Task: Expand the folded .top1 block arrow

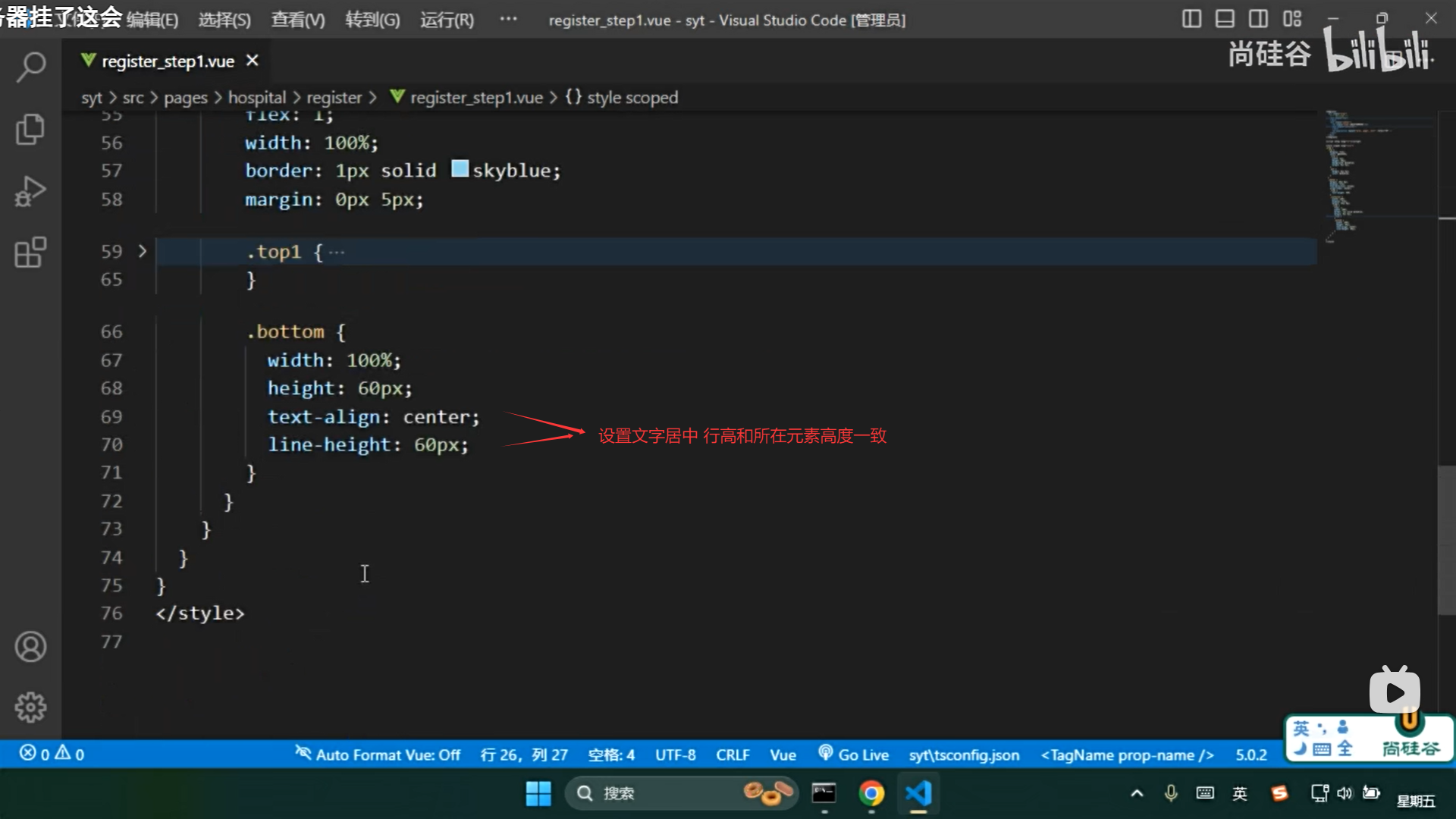Action: pos(143,251)
